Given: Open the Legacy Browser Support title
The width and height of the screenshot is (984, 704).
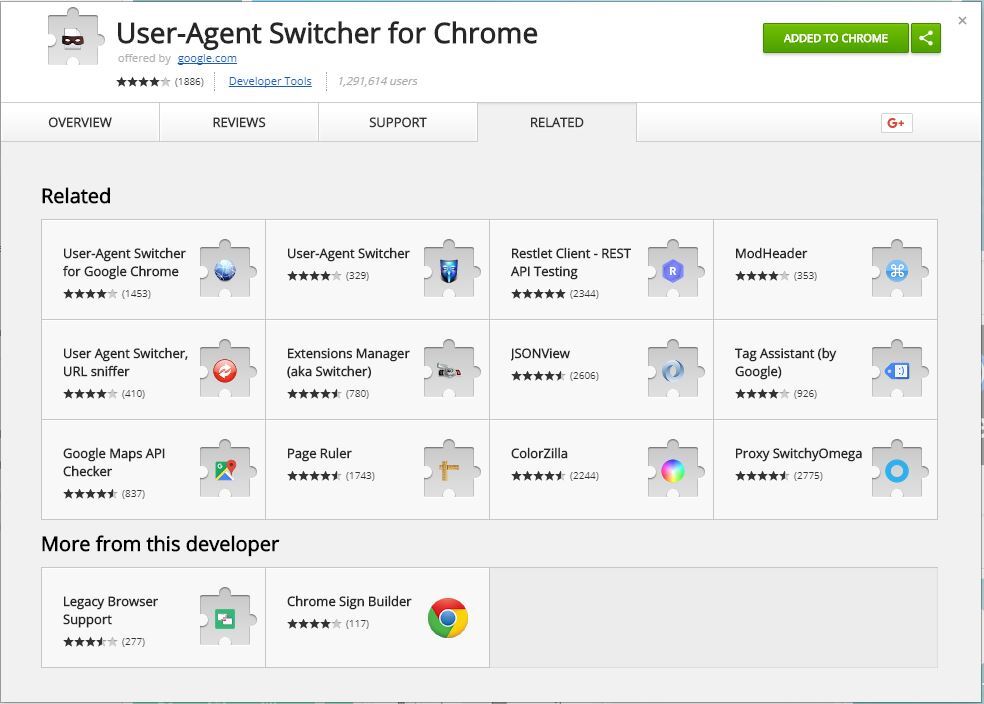Looking at the screenshot, I should [x=110, y=611].
